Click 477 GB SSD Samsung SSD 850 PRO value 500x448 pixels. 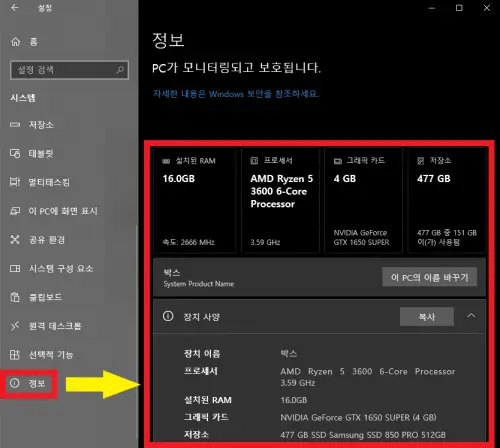pos(363,435)
